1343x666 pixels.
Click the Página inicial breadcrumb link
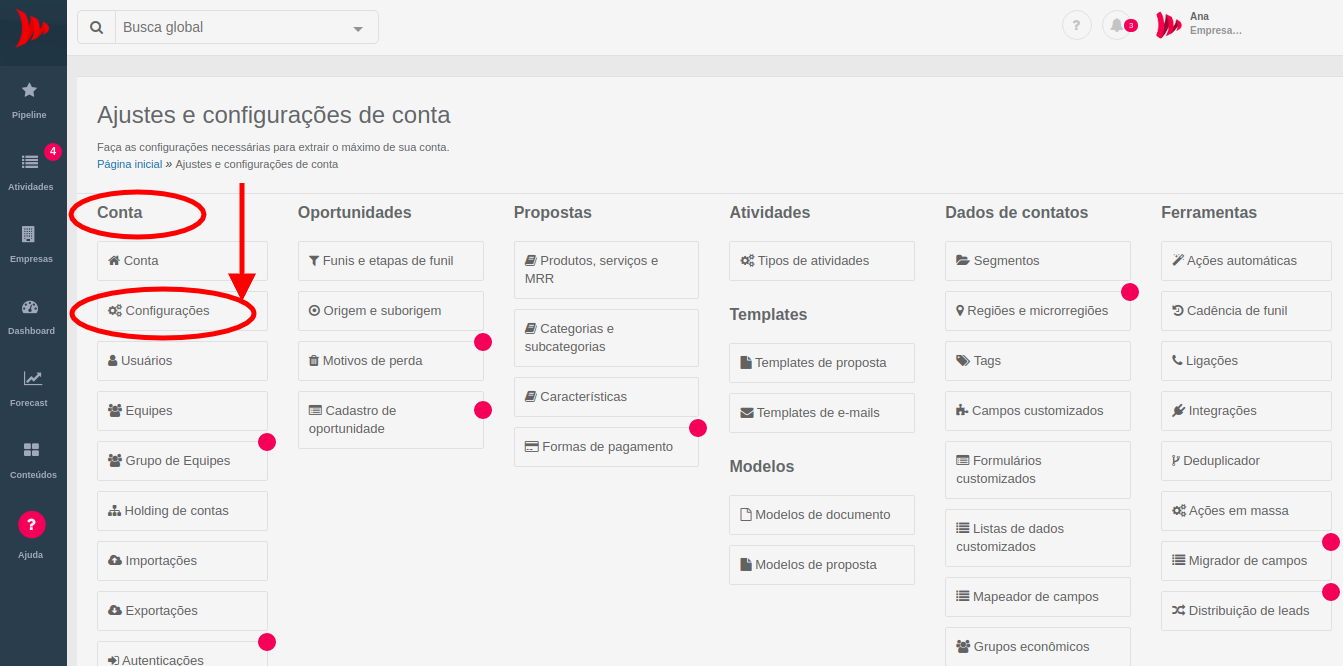pyautogui.click(x=129, y=164)
